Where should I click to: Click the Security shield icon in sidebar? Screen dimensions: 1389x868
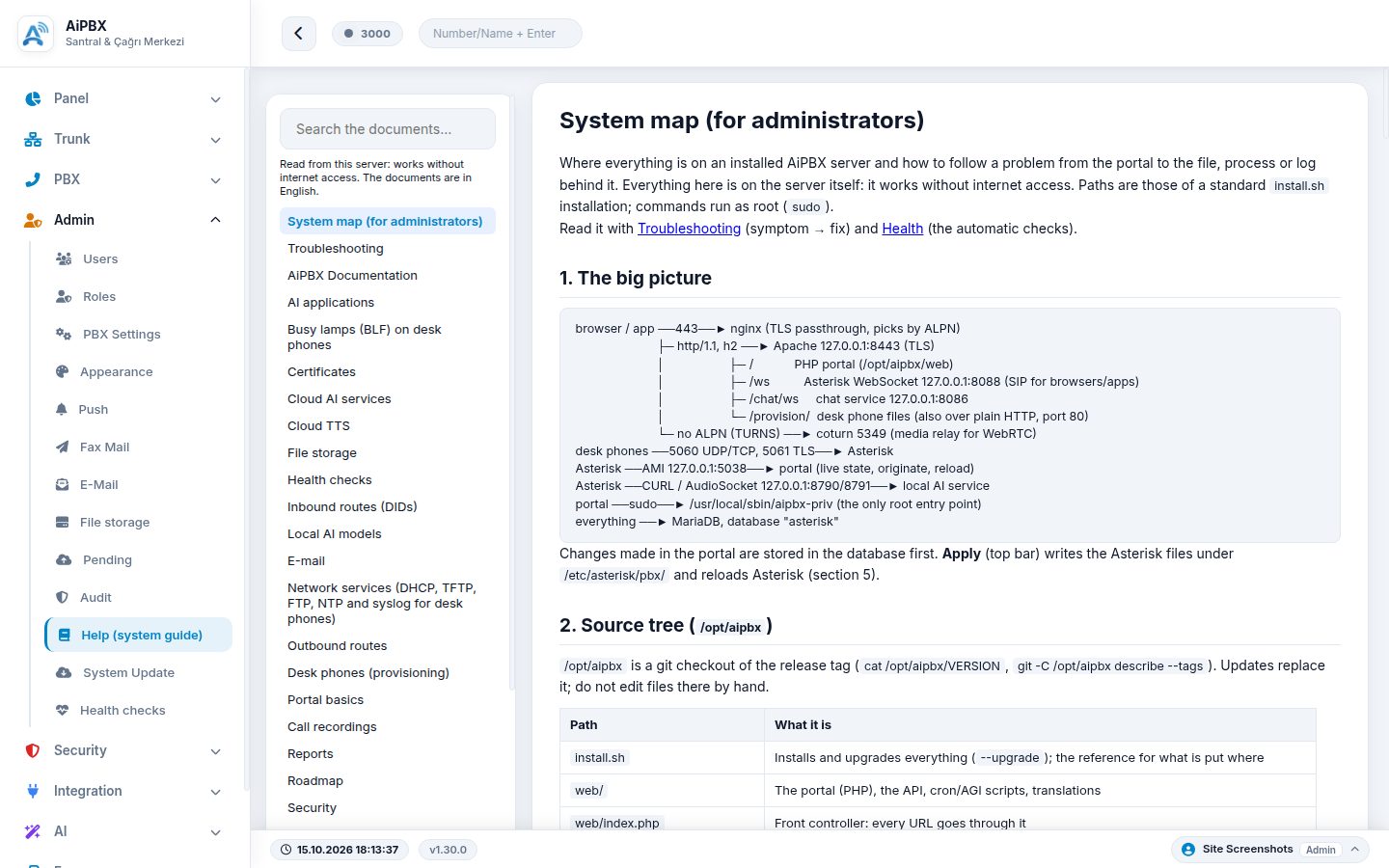[33, 750]
